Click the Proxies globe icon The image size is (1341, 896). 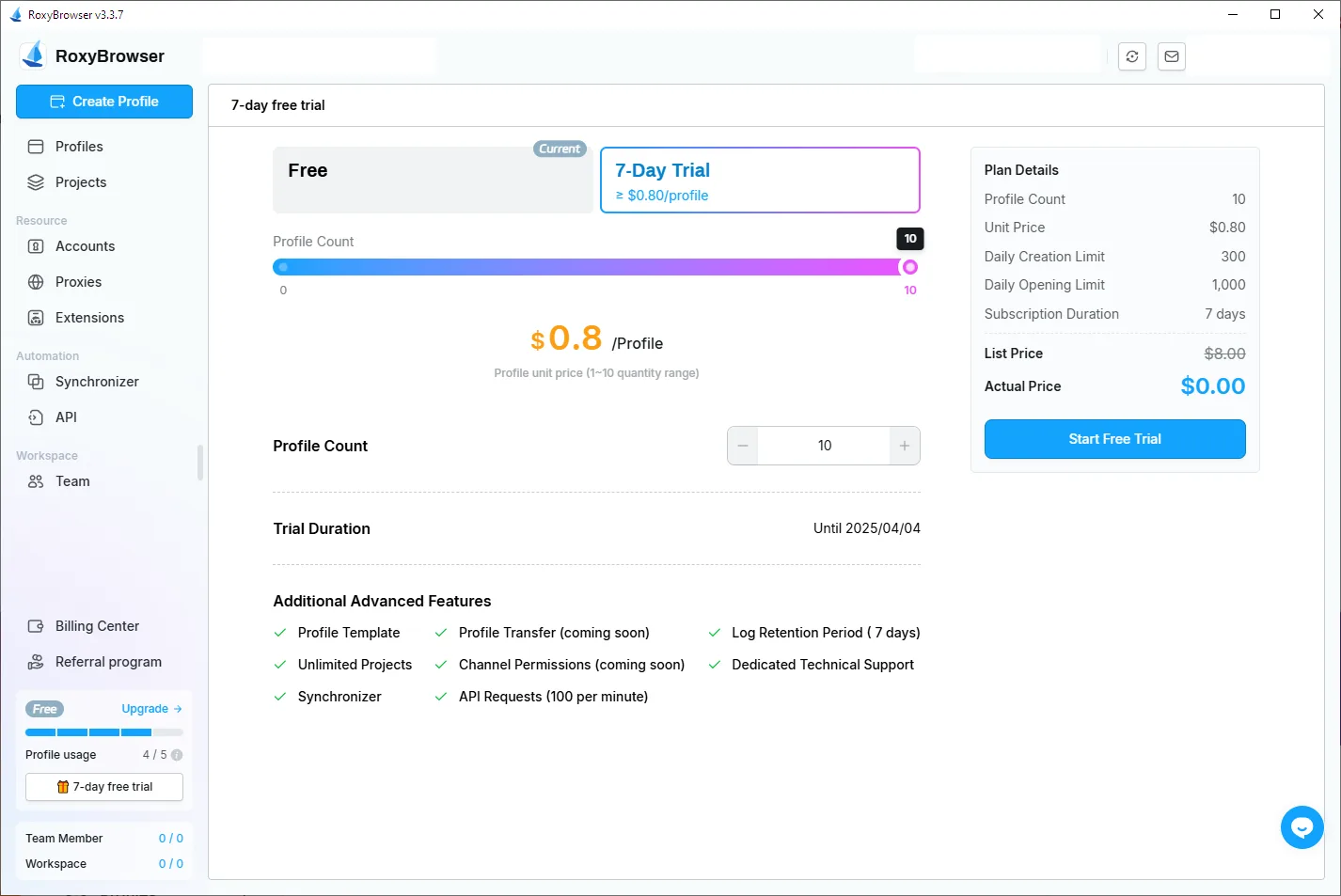36,282
